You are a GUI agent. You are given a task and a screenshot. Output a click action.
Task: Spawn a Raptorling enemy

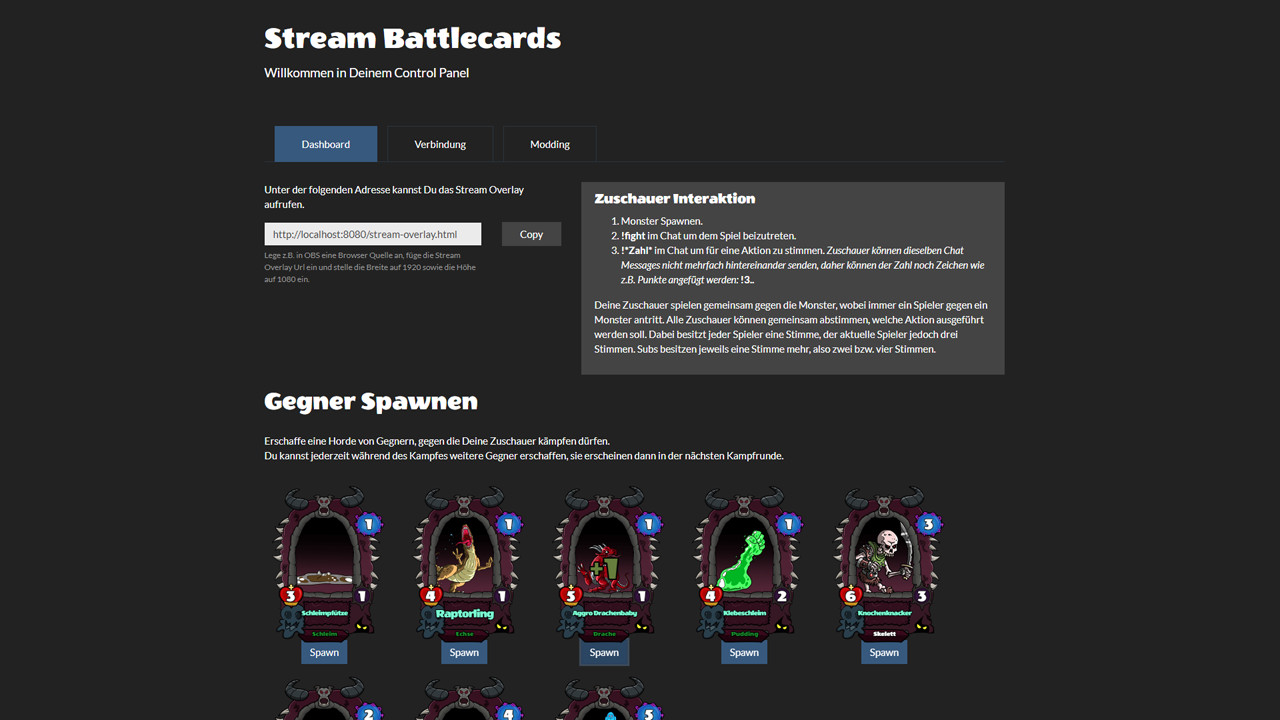[464, 652]
